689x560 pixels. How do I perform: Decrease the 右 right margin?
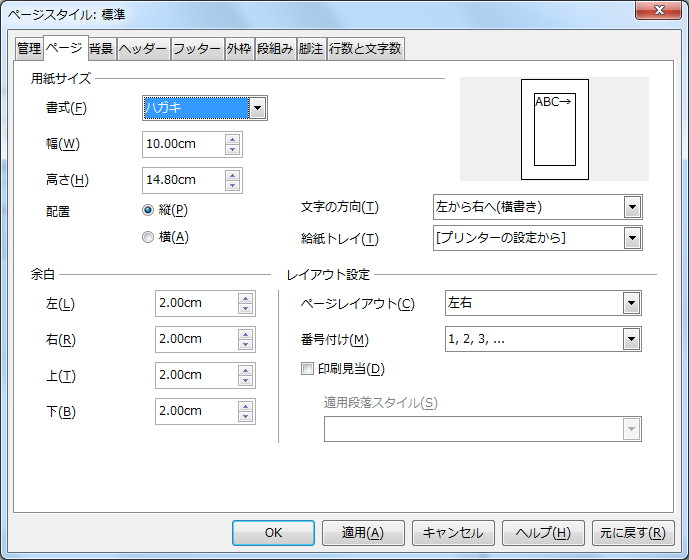(x=246, y=345)
